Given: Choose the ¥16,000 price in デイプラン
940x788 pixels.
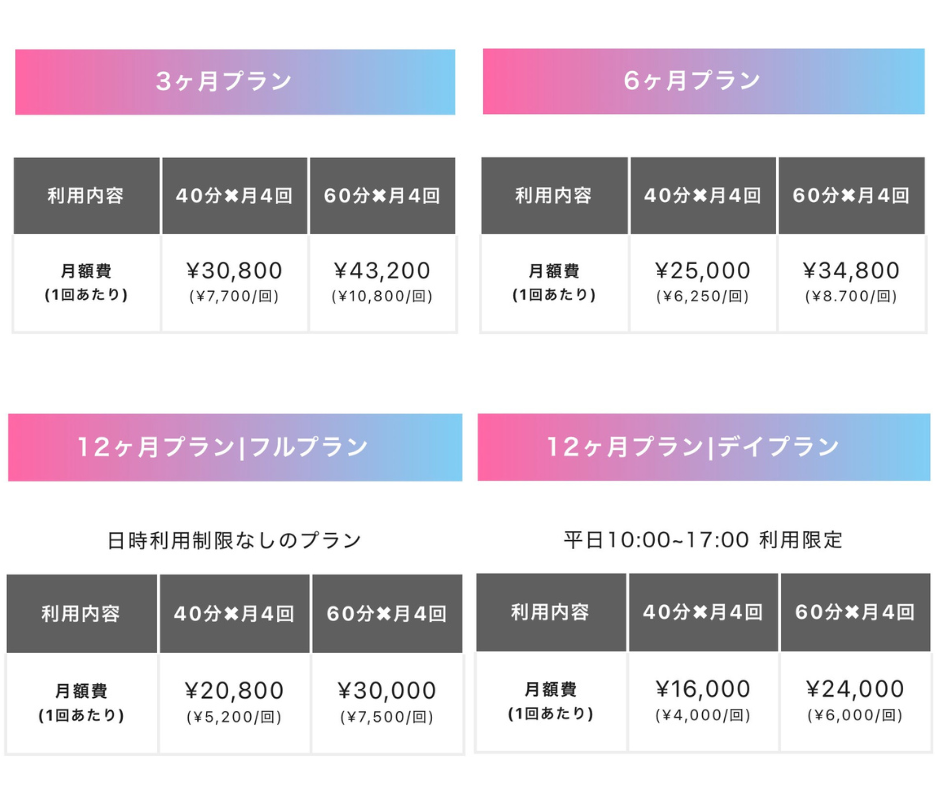Looking at the screenshot, I should [703, 688].
